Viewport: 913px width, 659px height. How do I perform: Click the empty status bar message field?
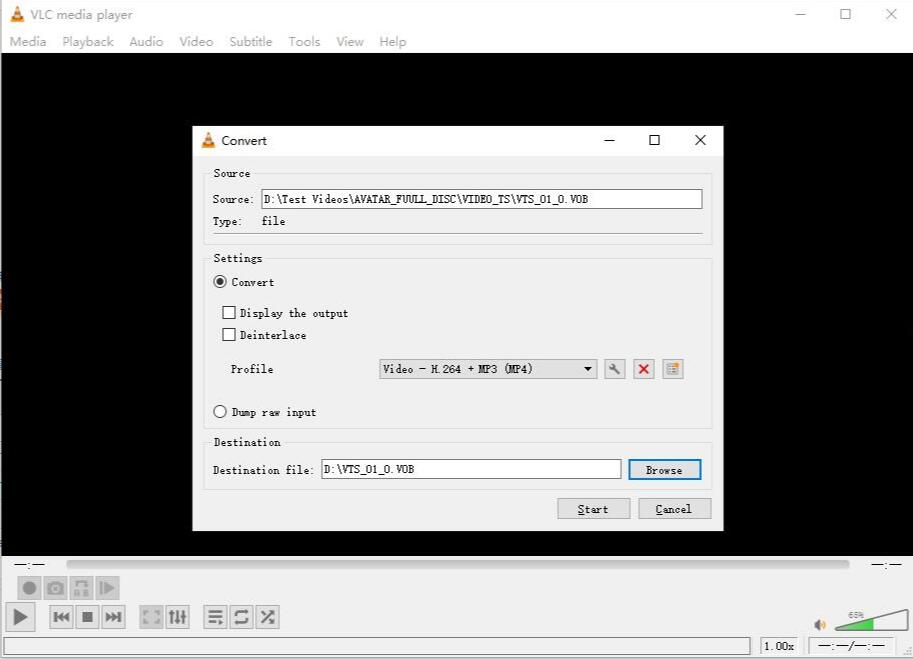377,646
